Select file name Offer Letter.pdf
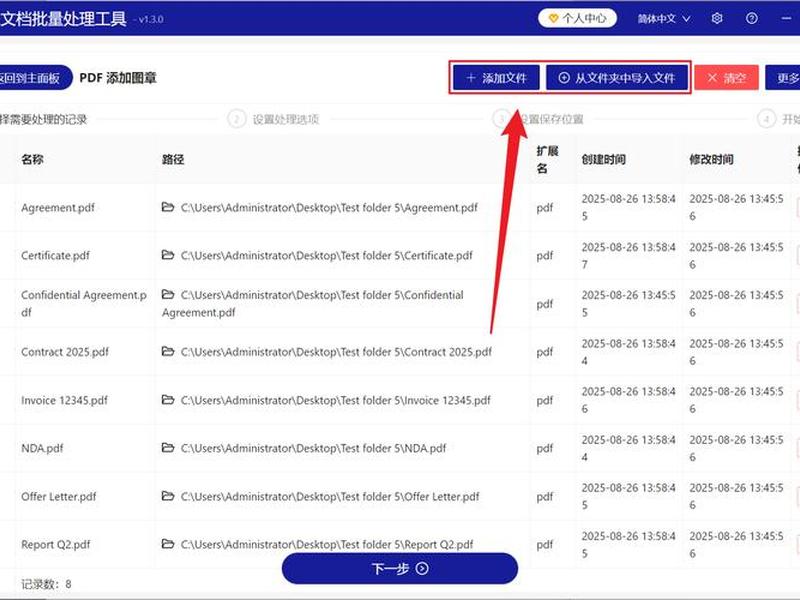This screenshot has height=600, width=800. tap(59, 496)
